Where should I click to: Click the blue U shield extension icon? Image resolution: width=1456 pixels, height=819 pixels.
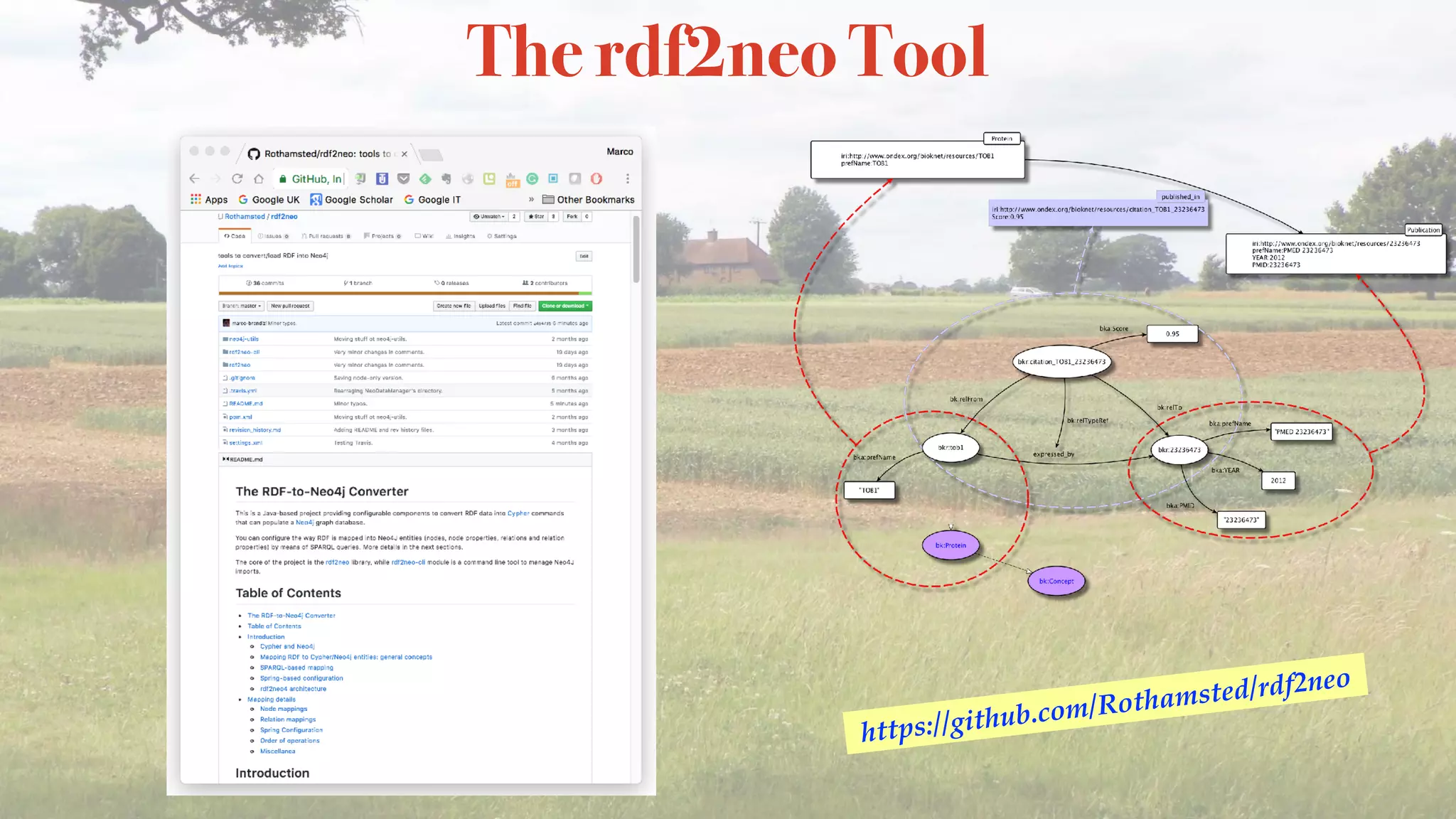click(x=382, y=179)
